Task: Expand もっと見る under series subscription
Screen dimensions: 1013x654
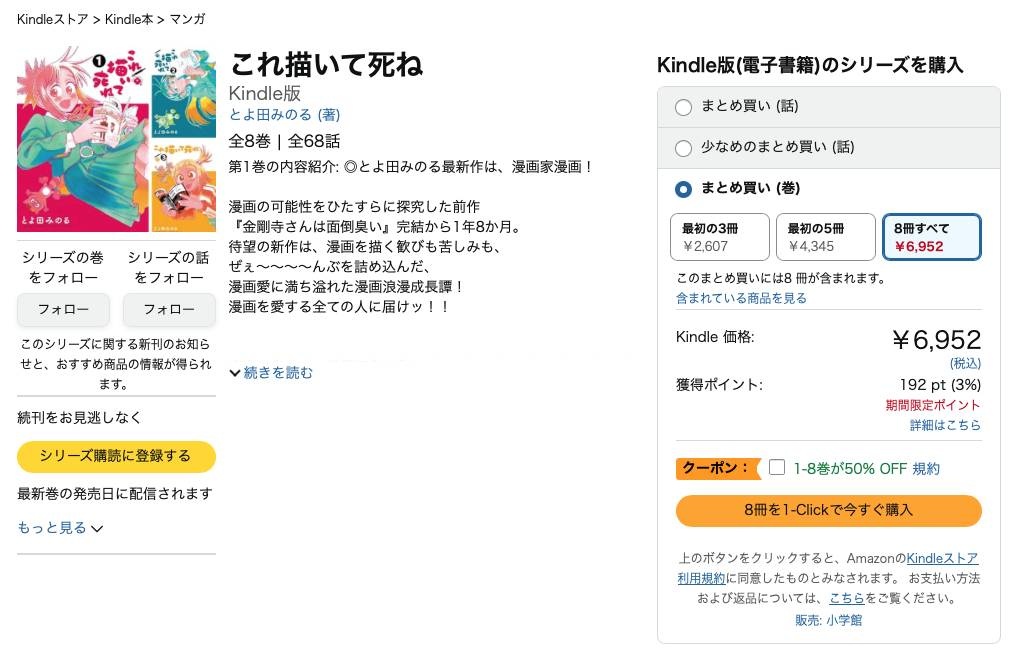Action: click(x=60, y=528)
